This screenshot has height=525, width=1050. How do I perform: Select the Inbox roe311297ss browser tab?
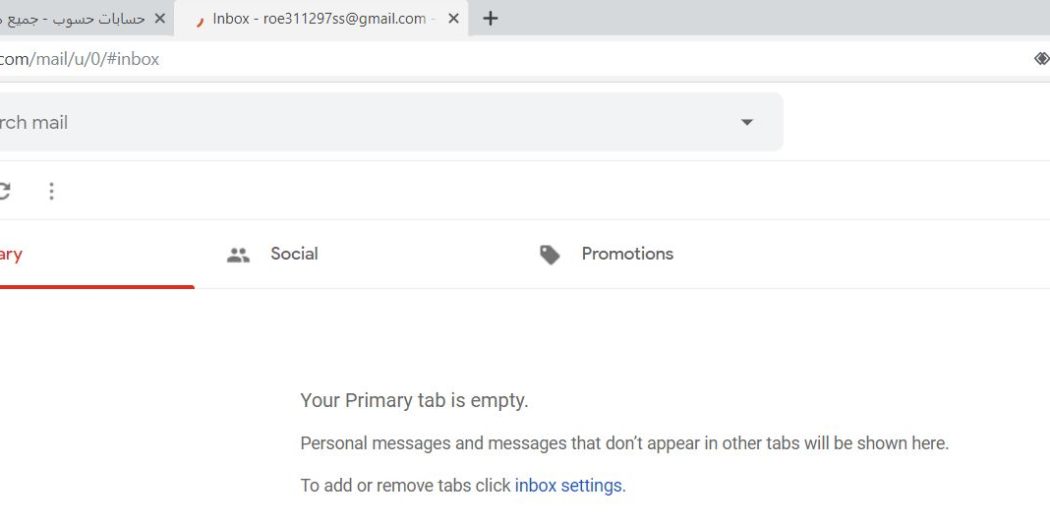click(321, 19)
